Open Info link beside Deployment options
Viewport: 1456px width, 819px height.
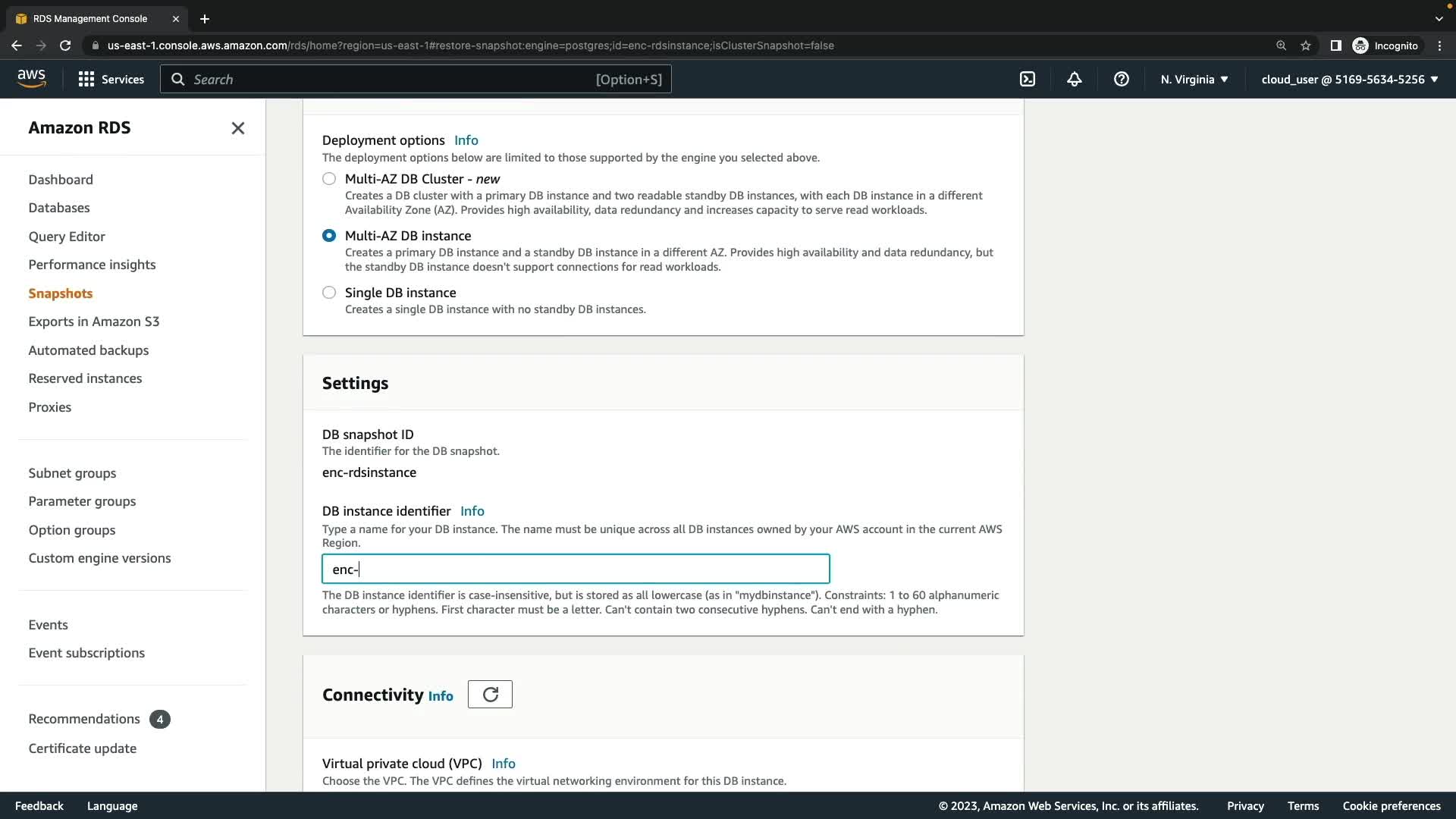(466, 140)
